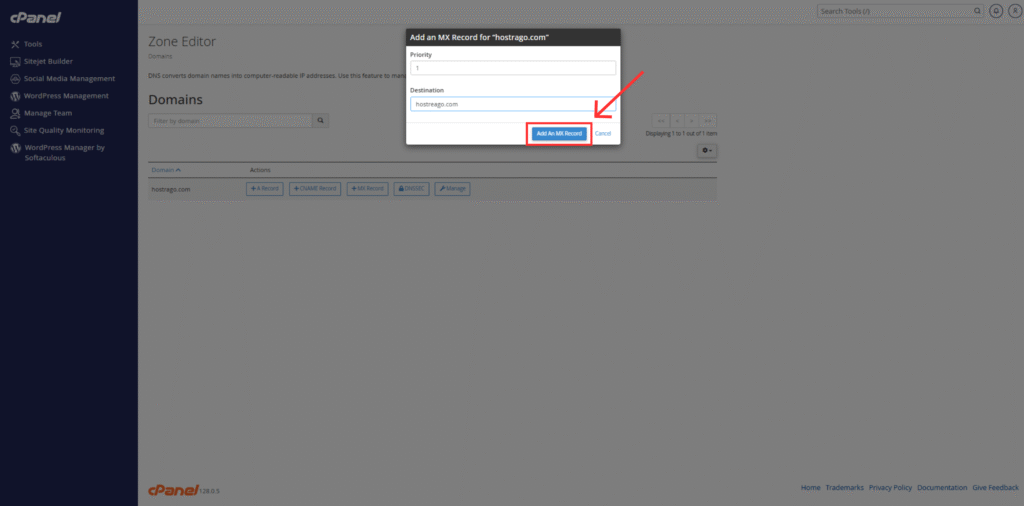
Task: Click the Domains breadcrumb under Zone Editor
Action: coord(160,57)
